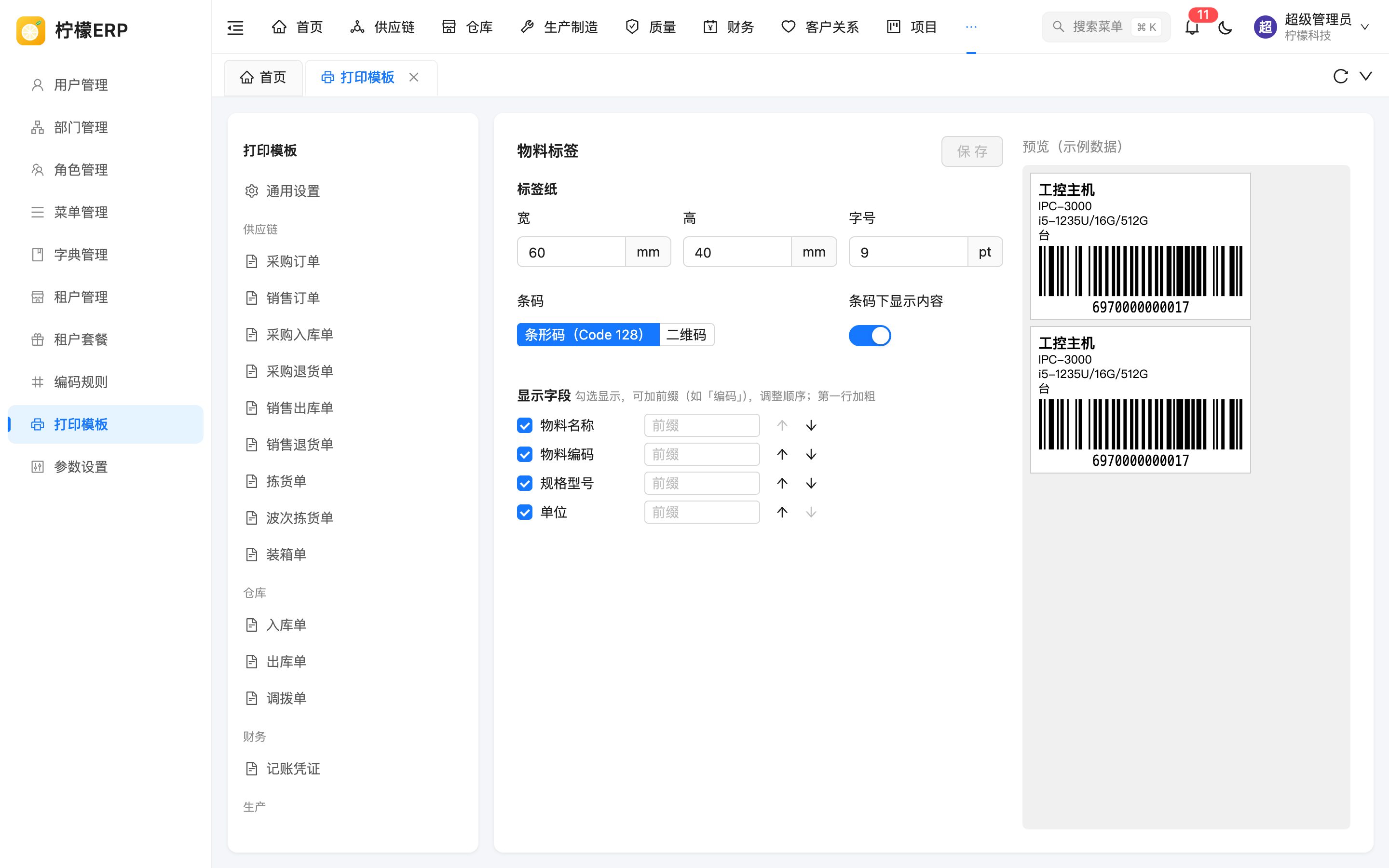Screen dimensions: 1389x868
Task: Open the 供应链 top menu
Action: pos(382,27)
